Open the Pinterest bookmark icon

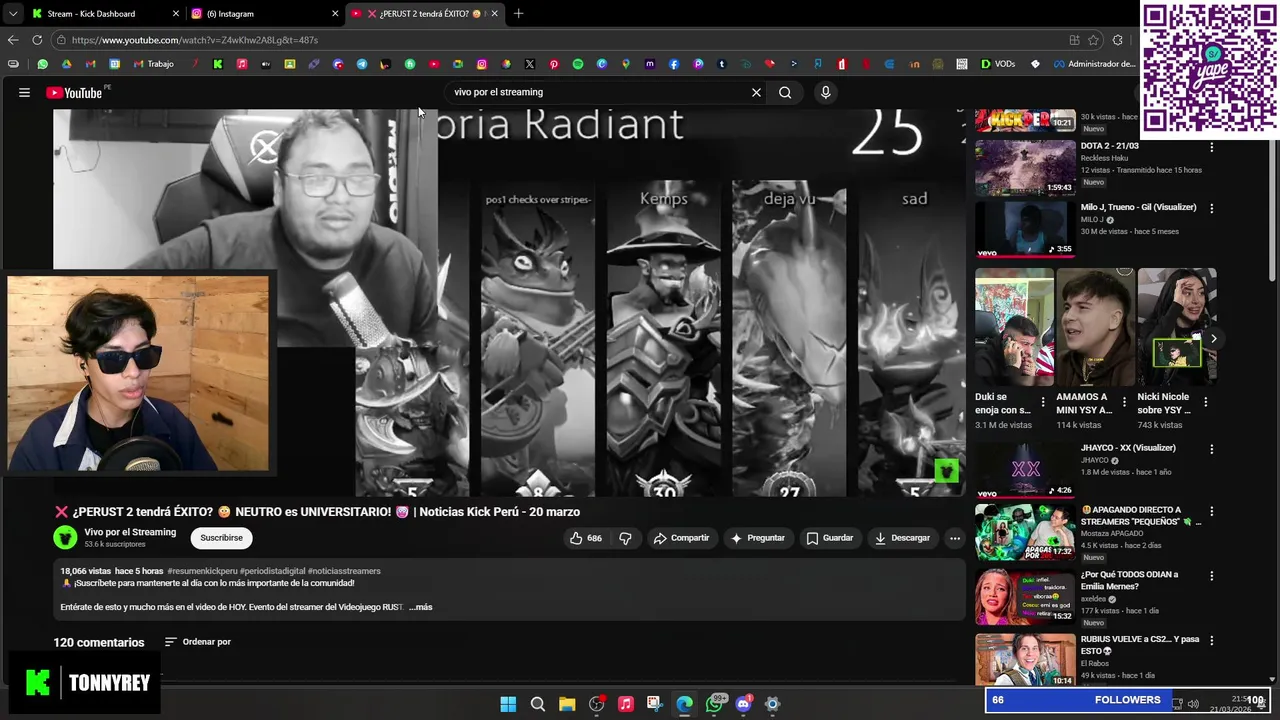point(554,64)
